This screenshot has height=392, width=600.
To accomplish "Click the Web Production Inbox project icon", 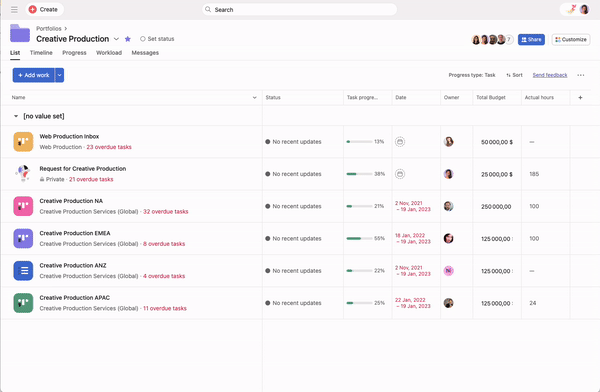I will (x=23, y=142).
